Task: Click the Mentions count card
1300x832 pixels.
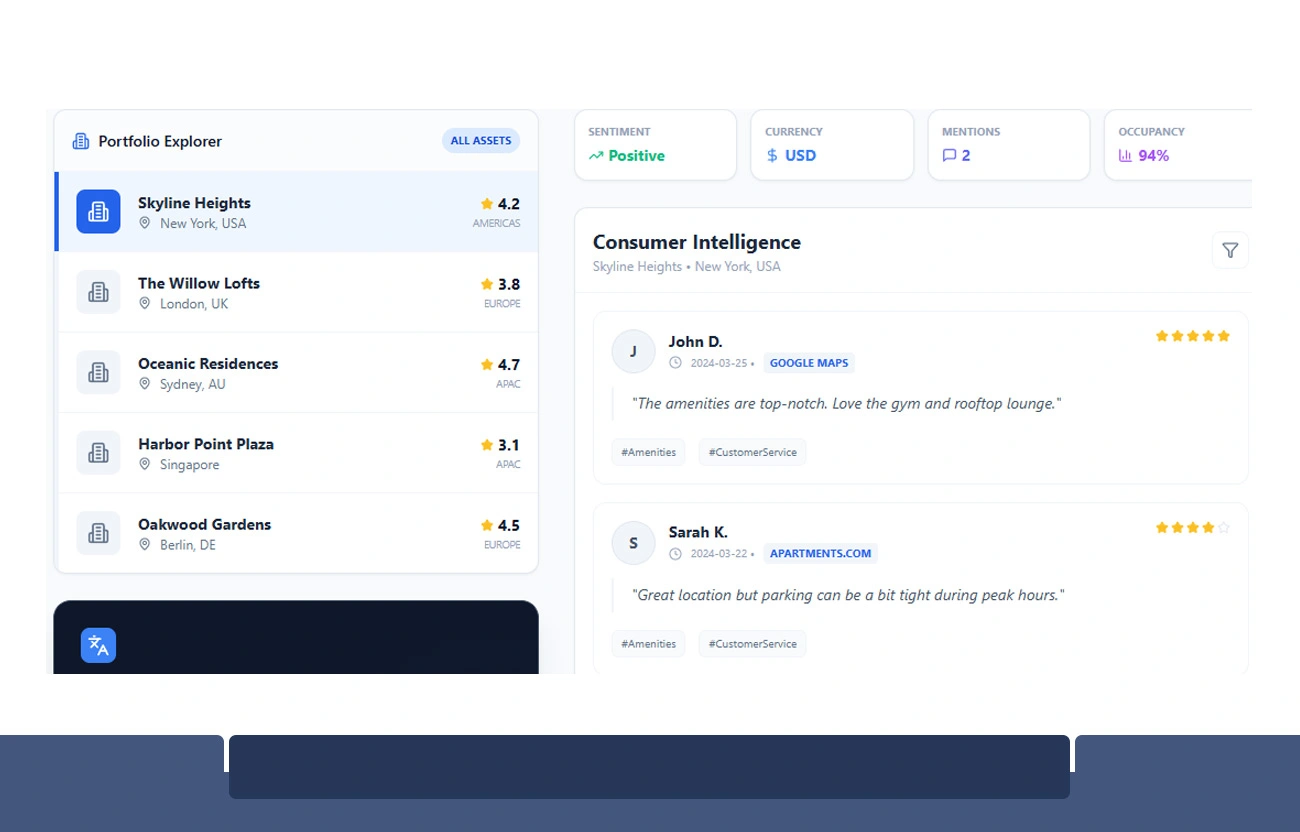Action: tap(1008, 145)
